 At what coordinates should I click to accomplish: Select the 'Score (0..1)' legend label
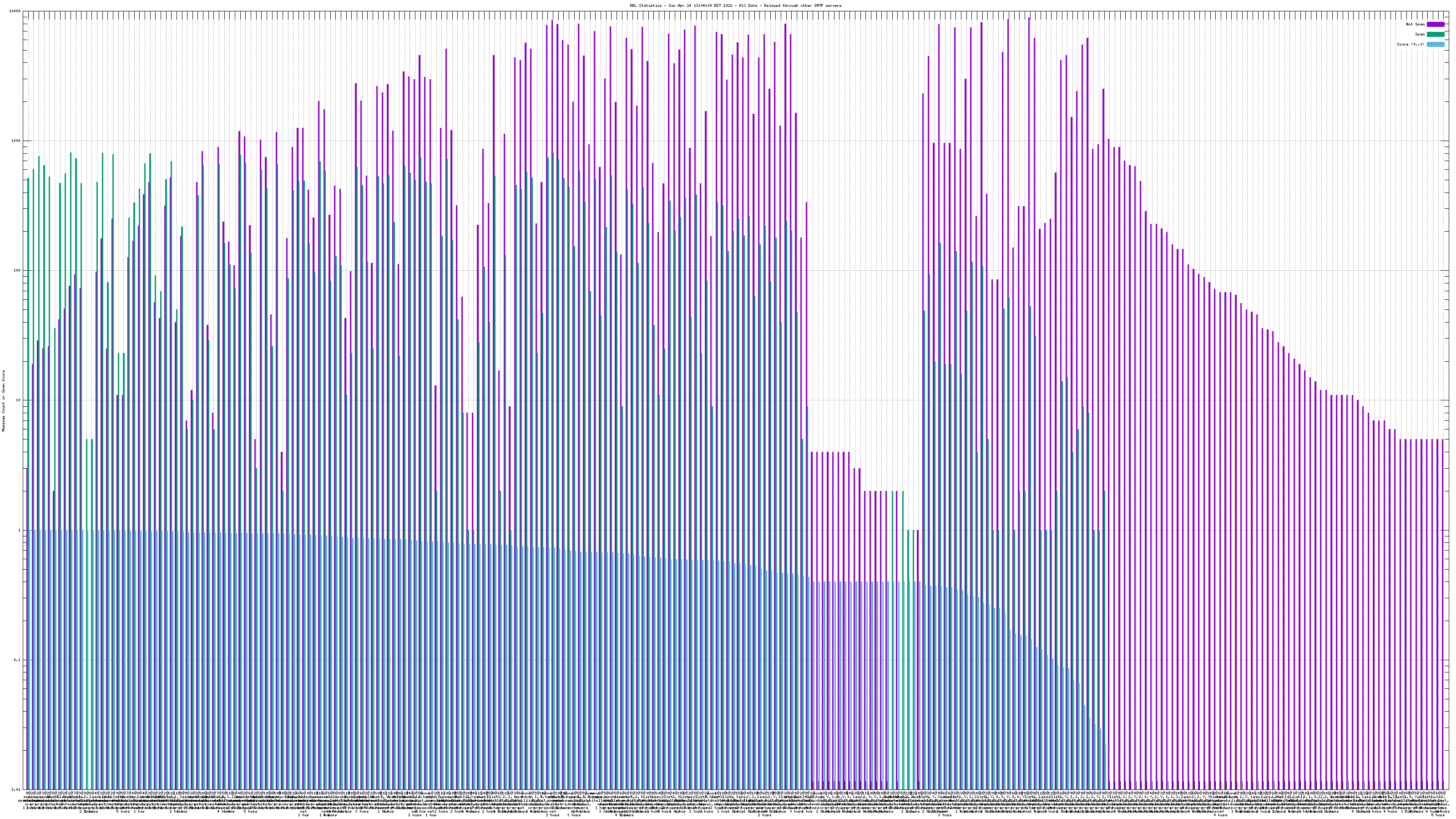click(x=1410, y=44)
